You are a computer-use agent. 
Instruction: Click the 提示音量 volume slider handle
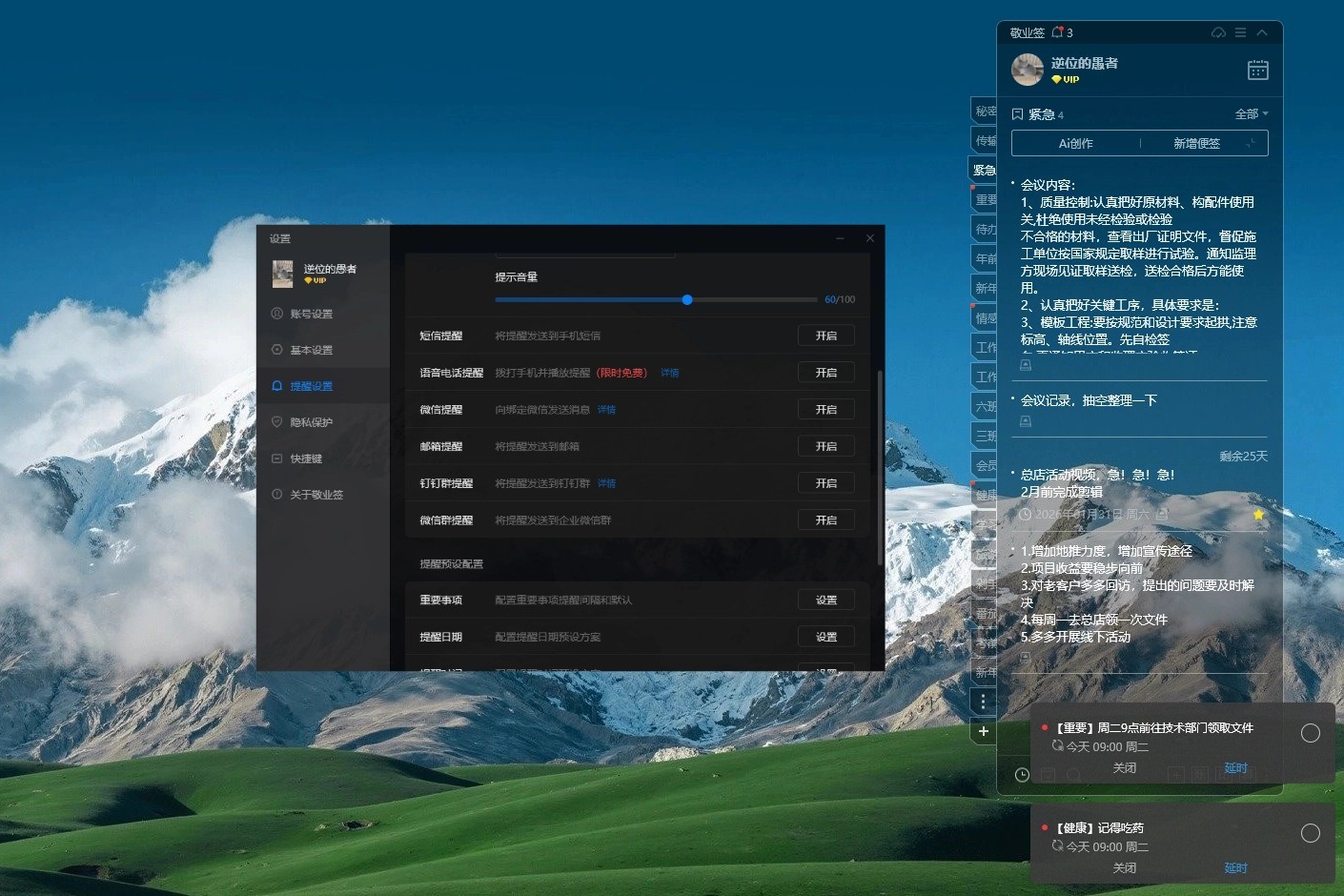coord(687,299)
